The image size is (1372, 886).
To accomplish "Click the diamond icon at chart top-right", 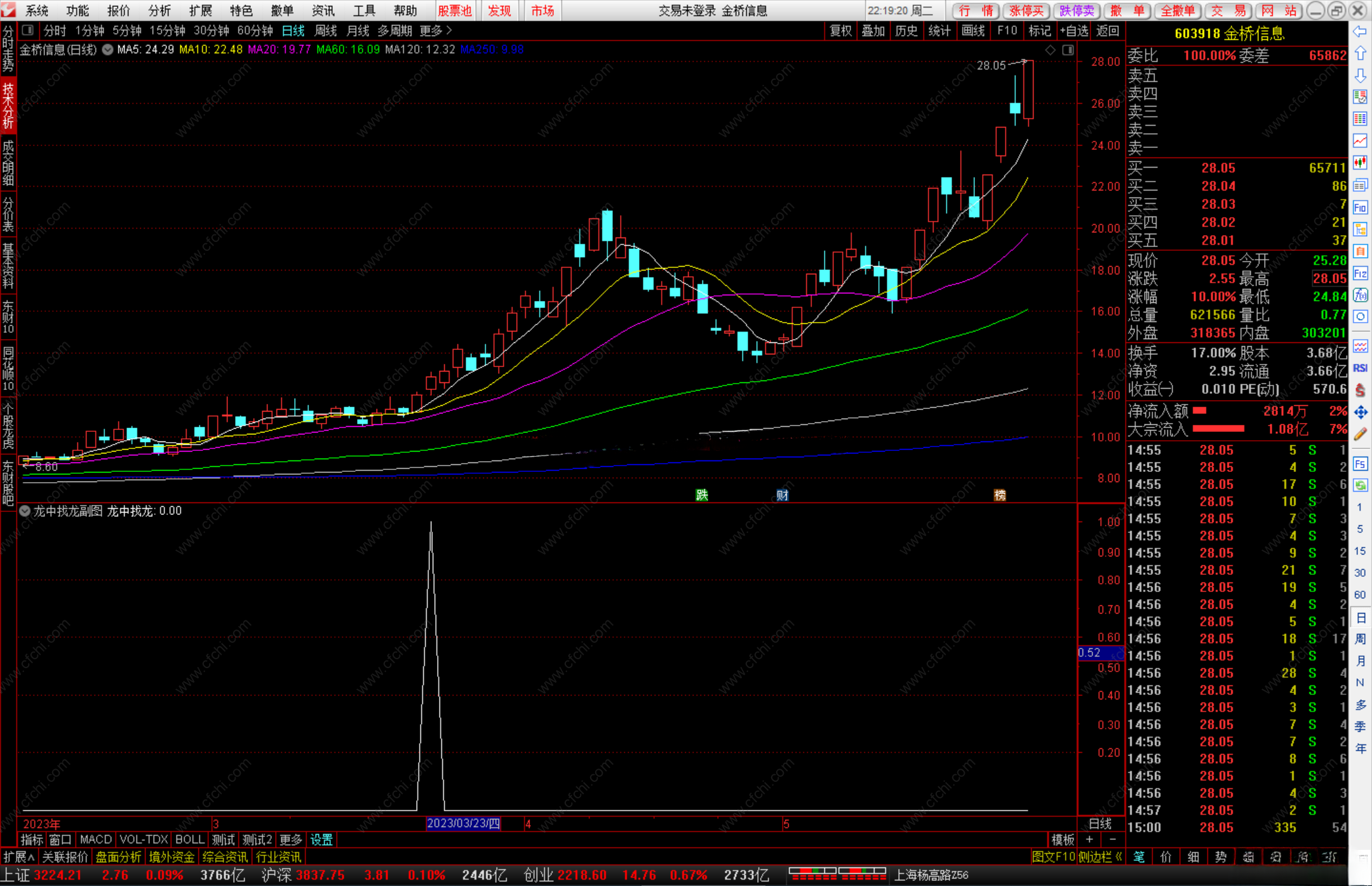I will coord(1051,50).
